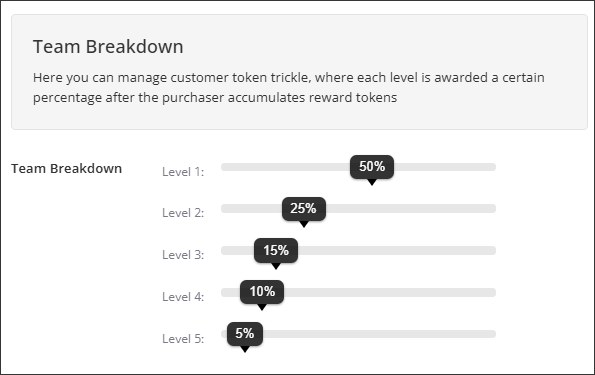
Task: Click Level 1 slider track right end
Action: [x=492, y=167]
